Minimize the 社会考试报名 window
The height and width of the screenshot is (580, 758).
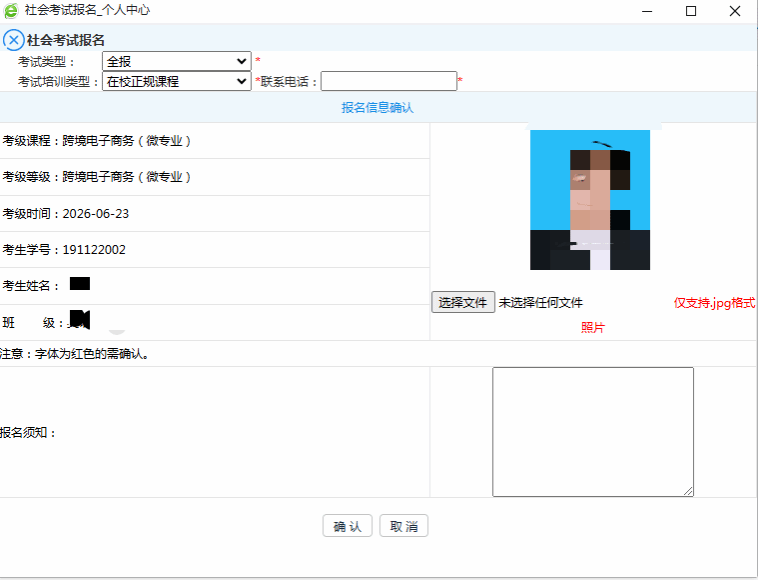[x=645, y=11]
